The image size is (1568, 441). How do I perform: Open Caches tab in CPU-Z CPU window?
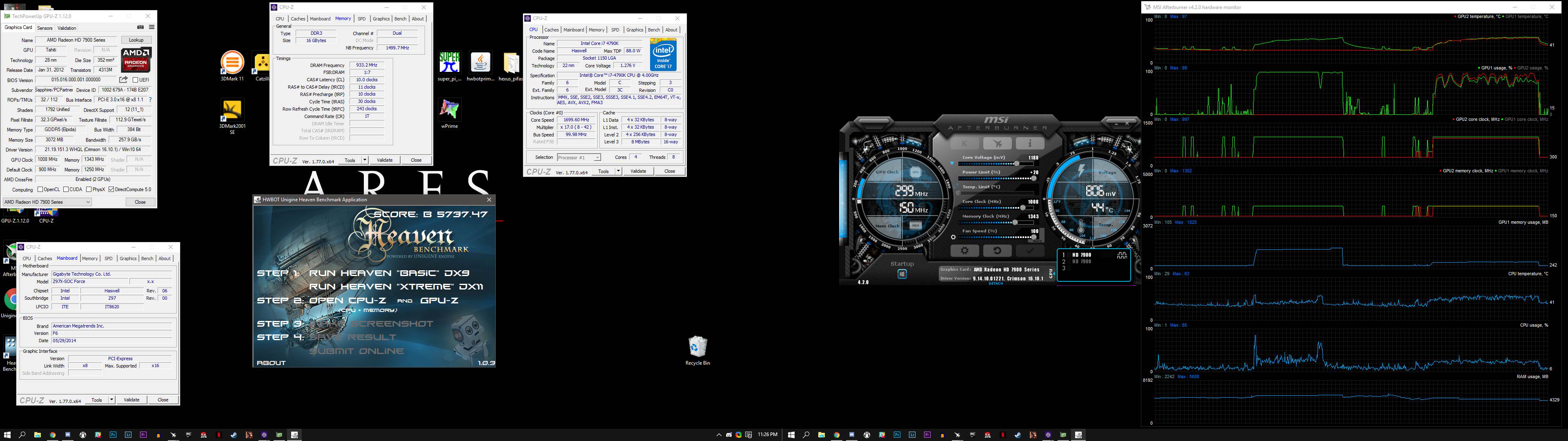point(552,30)
